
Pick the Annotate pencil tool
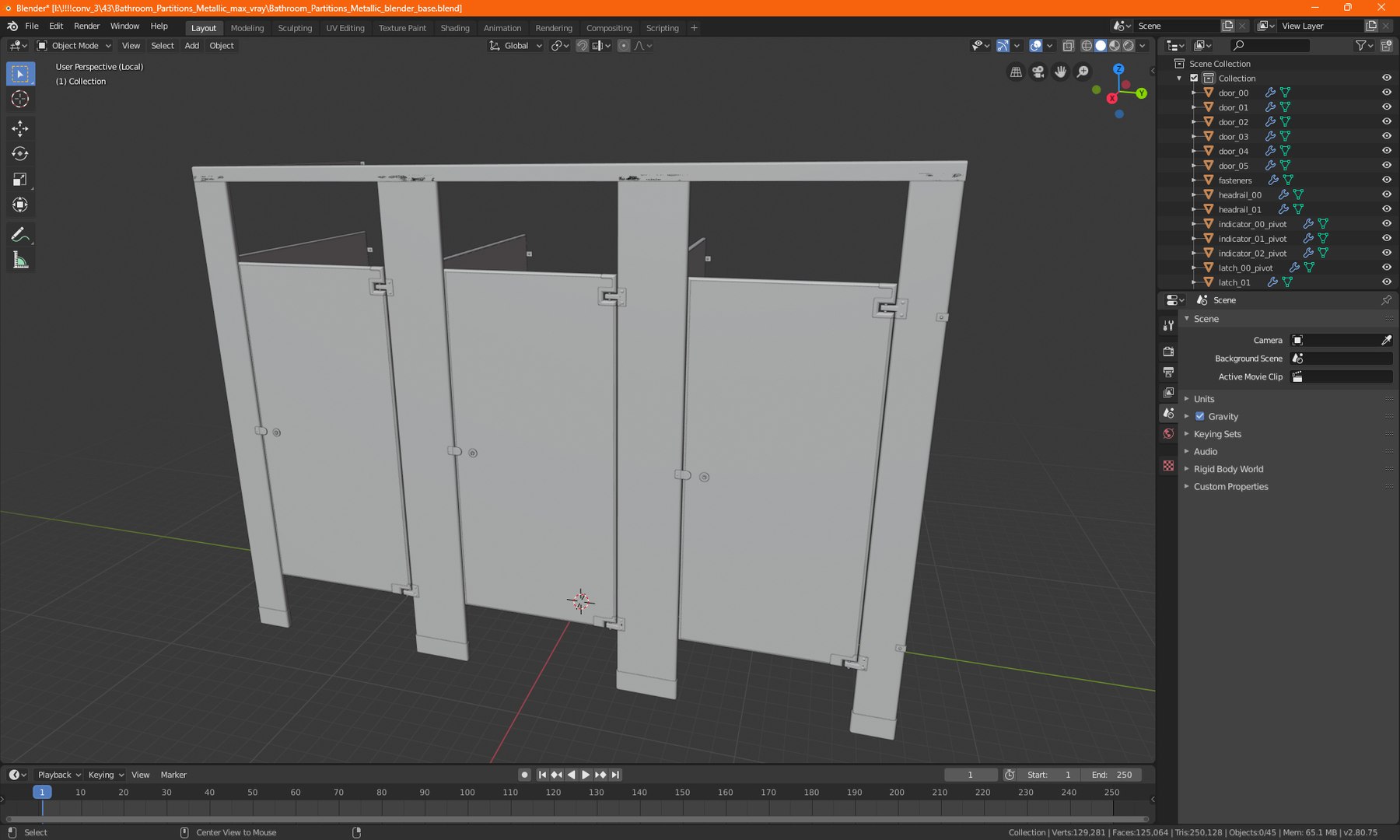pos(20,235)
